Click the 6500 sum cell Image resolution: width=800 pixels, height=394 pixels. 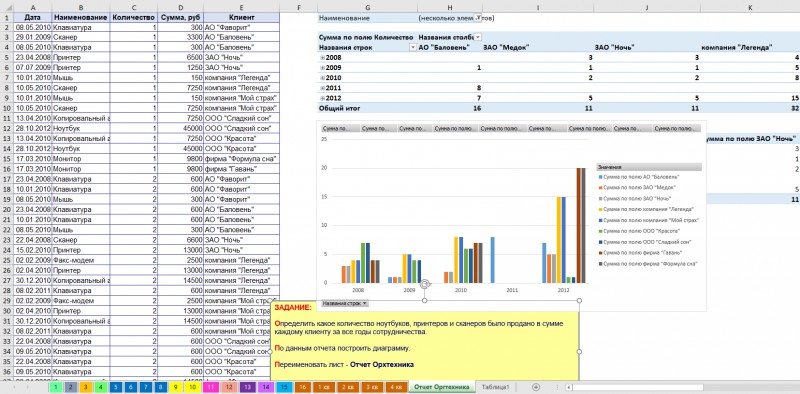click(x=180, y=58)
